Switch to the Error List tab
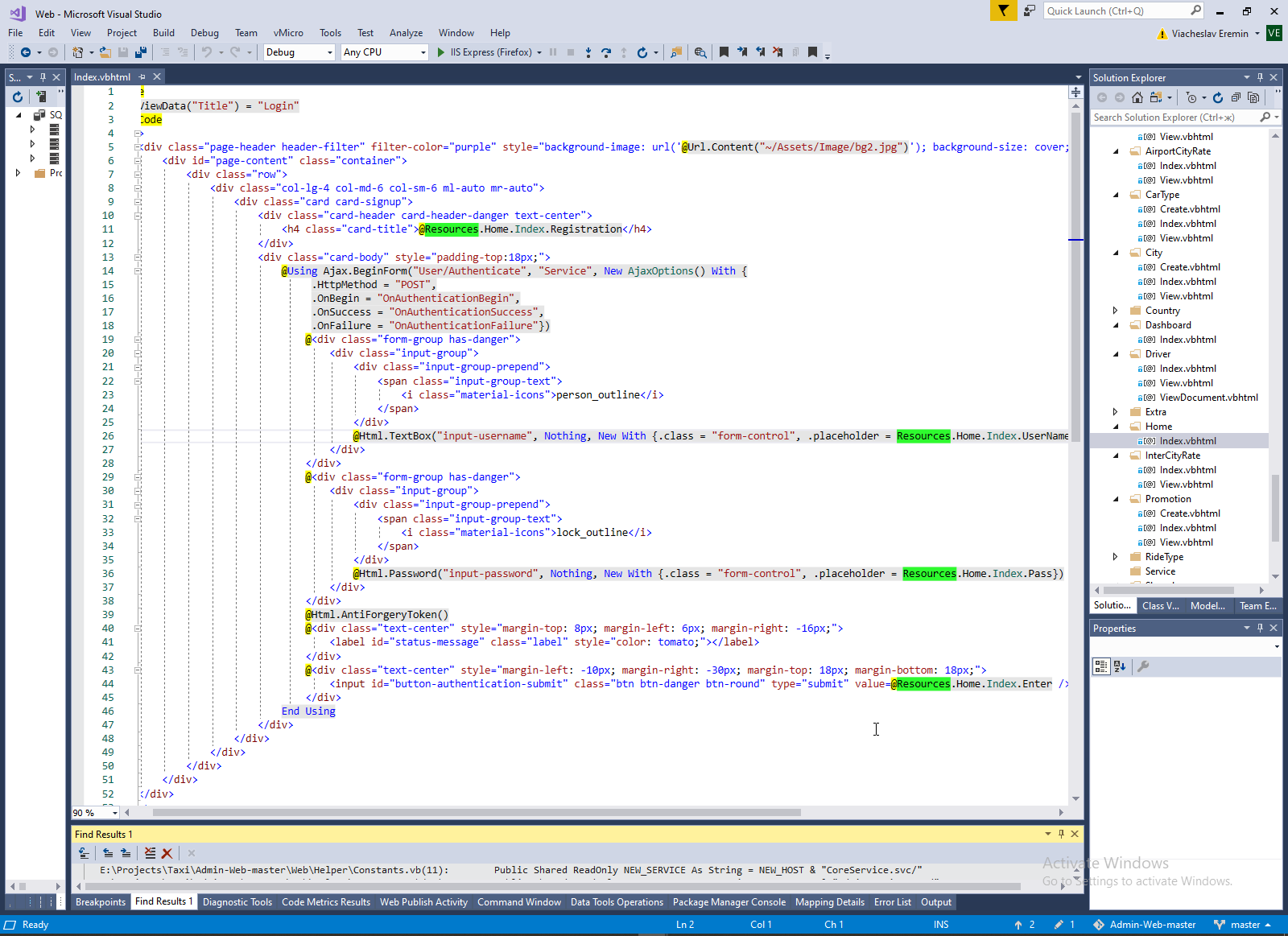Viewport: 1288px width, 936px height. 892,902
